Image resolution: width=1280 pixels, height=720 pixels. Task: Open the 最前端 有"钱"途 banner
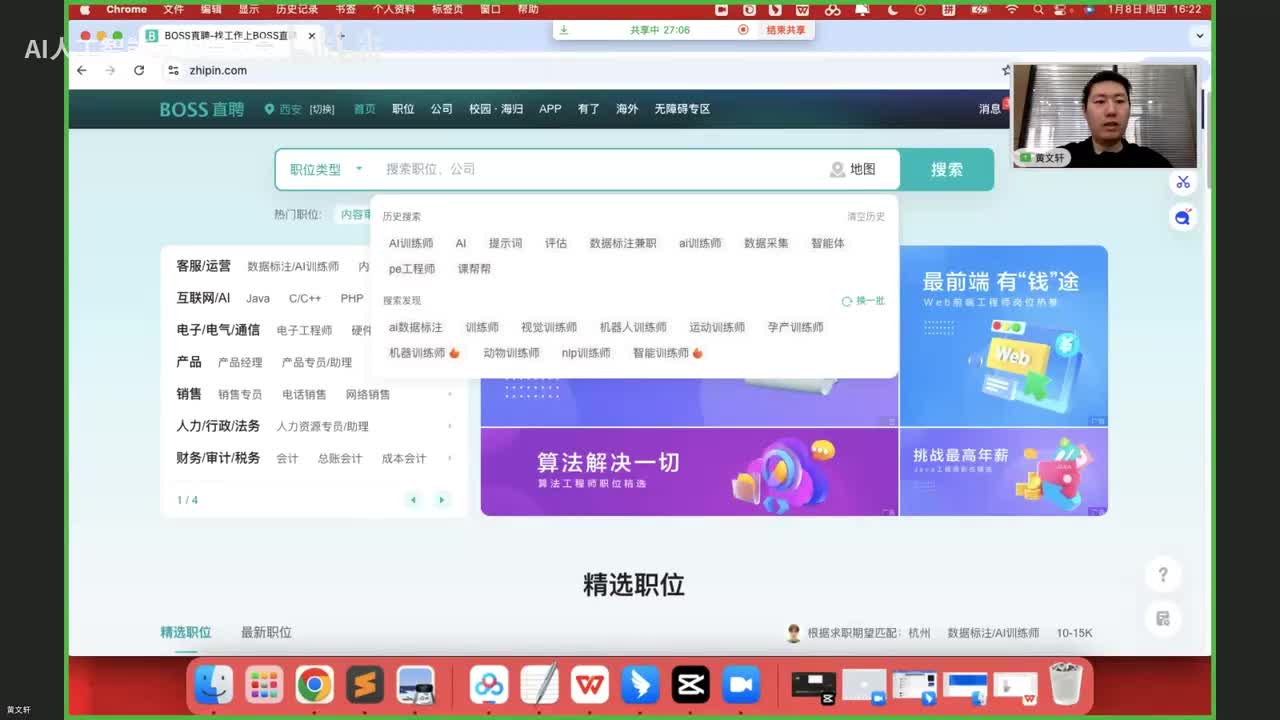[1004, 336]
